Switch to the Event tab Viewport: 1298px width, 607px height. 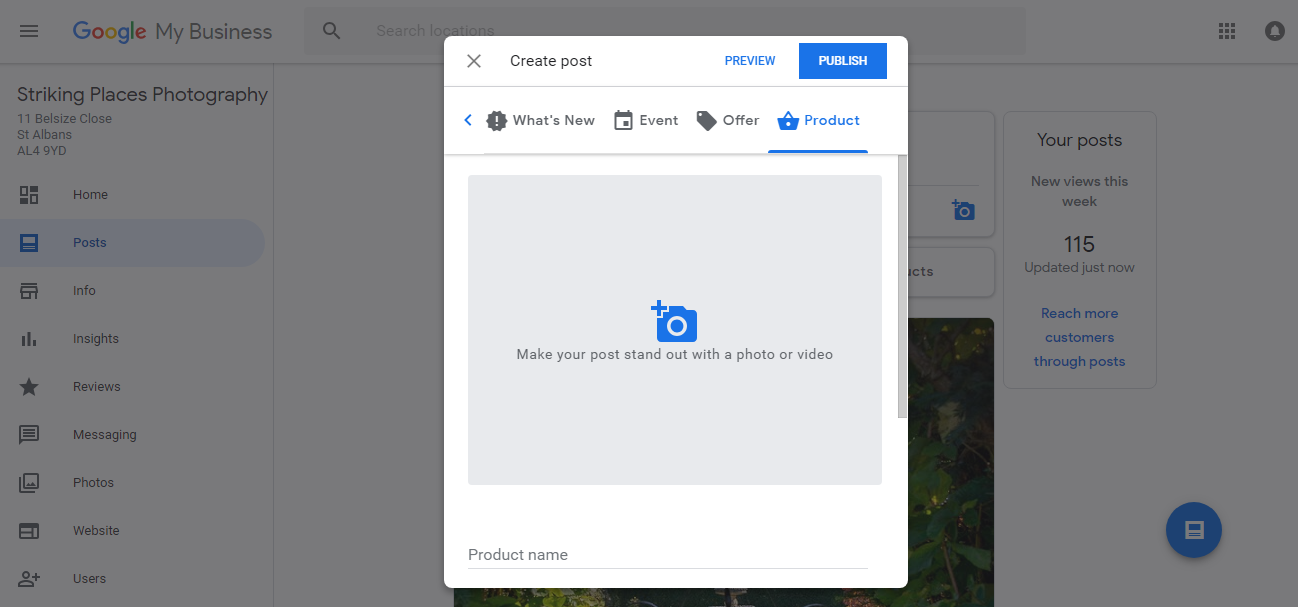point(646,121)
